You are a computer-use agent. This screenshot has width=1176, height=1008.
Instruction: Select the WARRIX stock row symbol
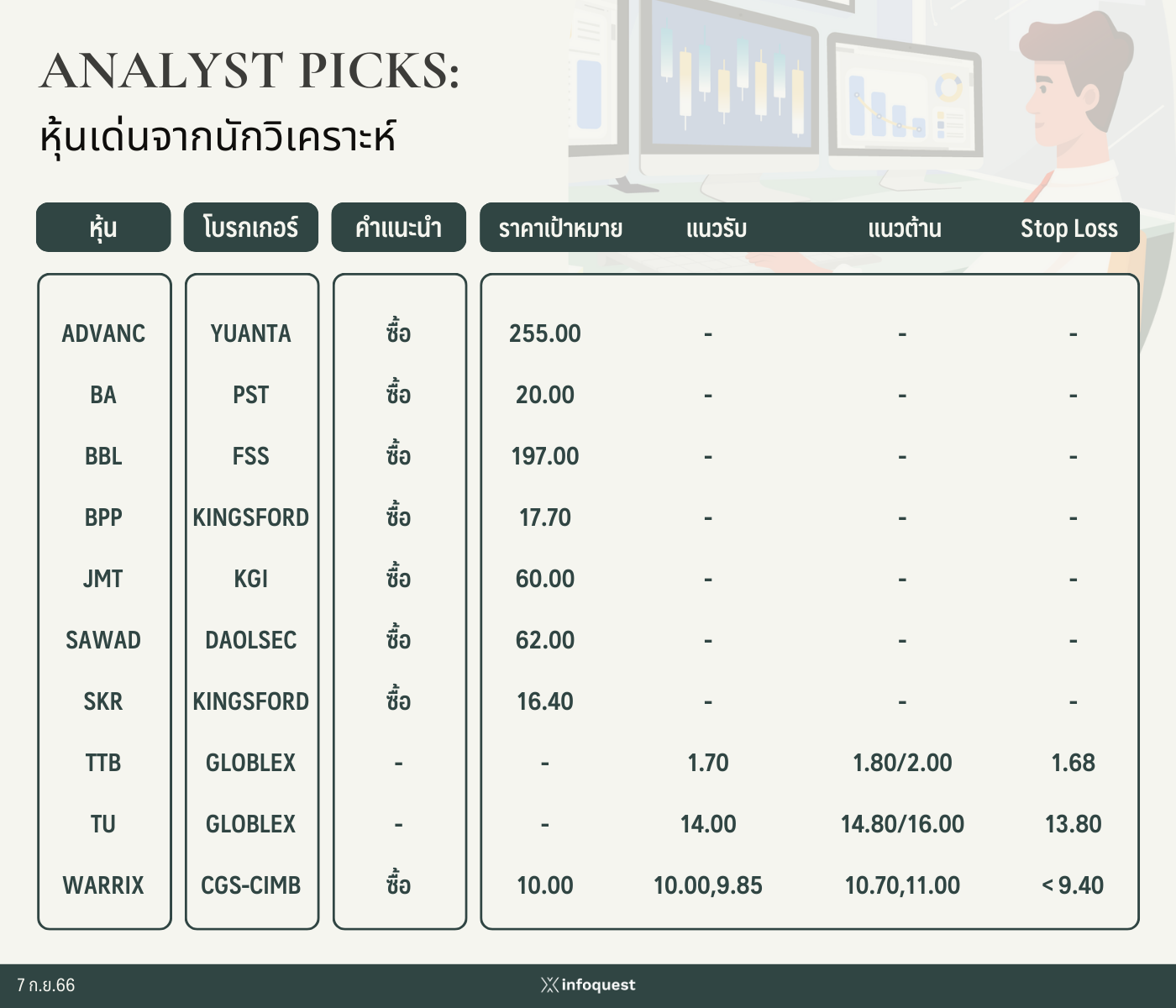tap(103, 885)
